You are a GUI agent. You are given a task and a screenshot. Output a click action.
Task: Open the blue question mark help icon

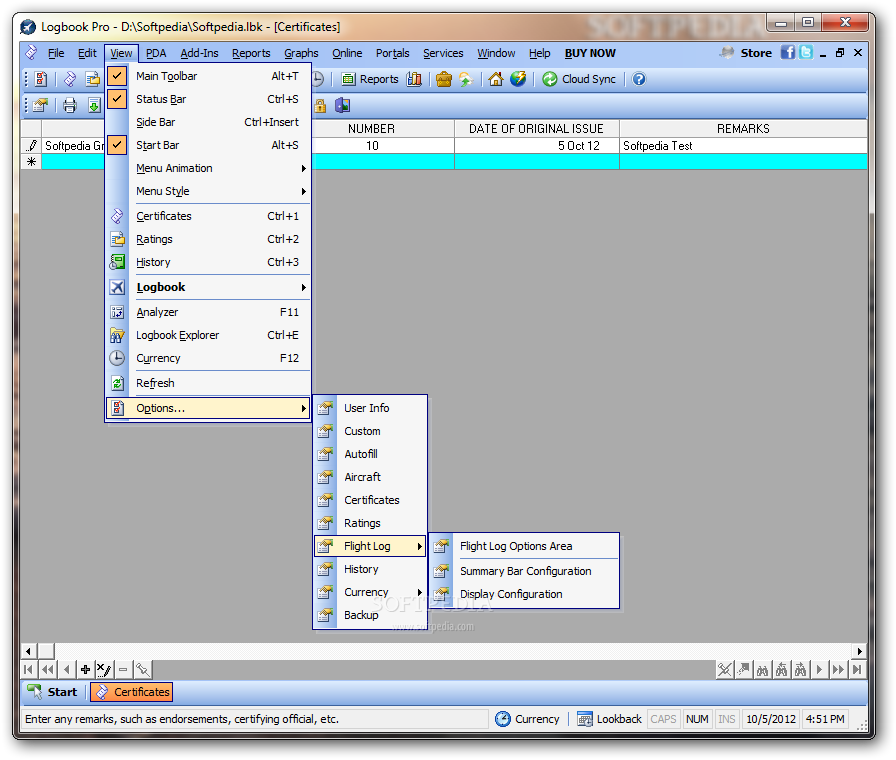coord(639,79)
